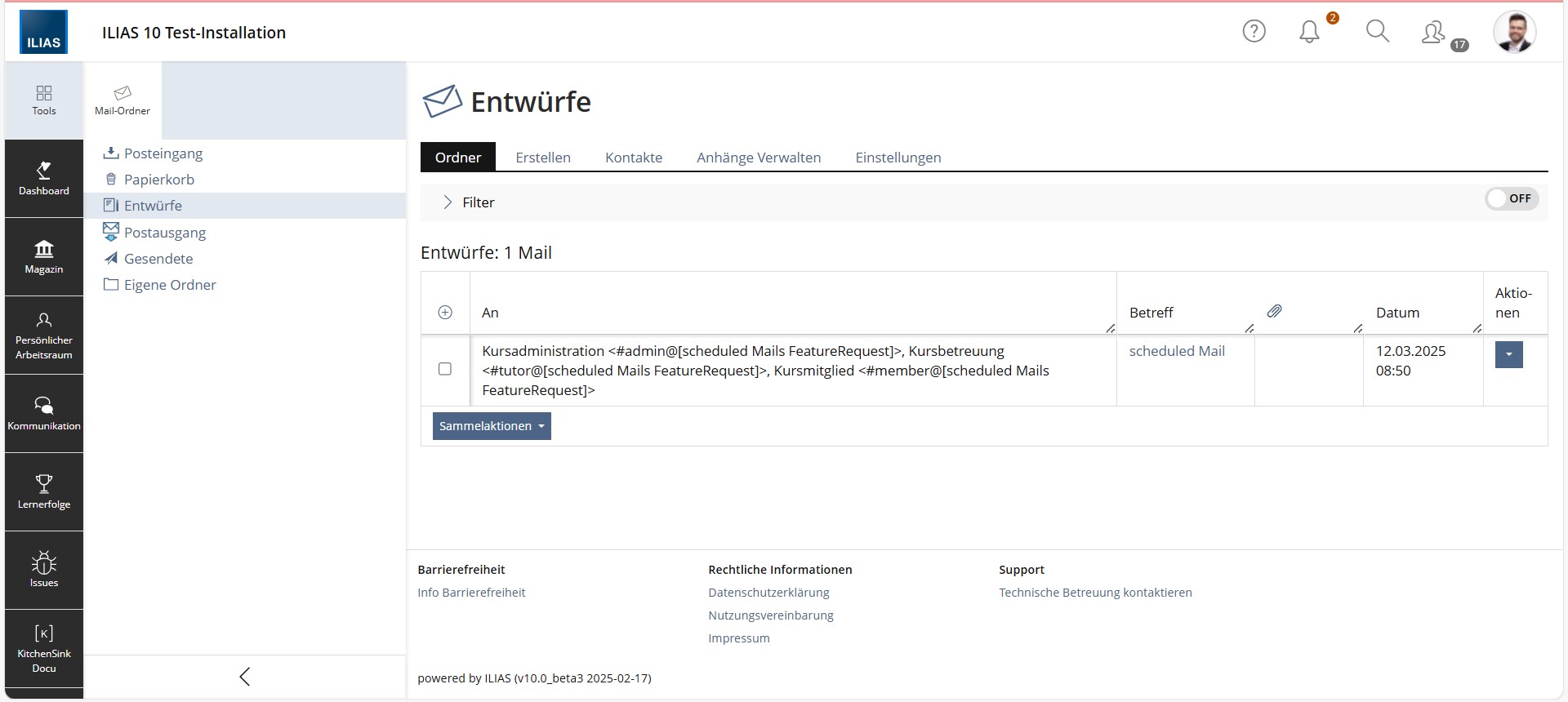Open the notifications bell
This screenshot has height=702, width=1568.
click(1309, 32)
